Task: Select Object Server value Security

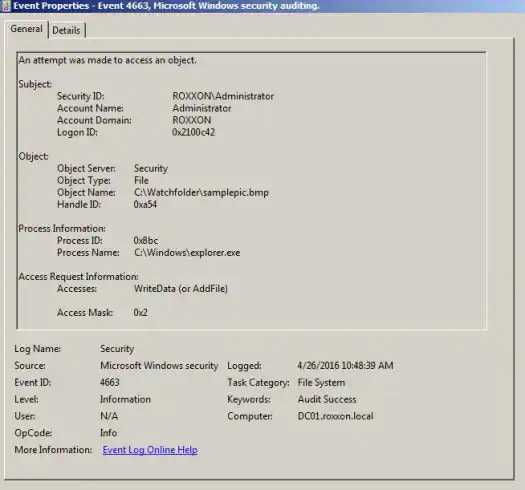Action: [x=151, y=168]
